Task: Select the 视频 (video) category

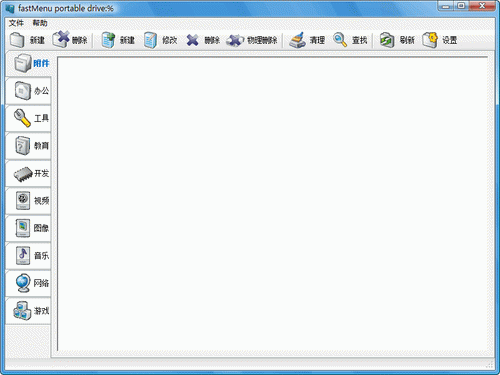Action: [x=29, y=201]
